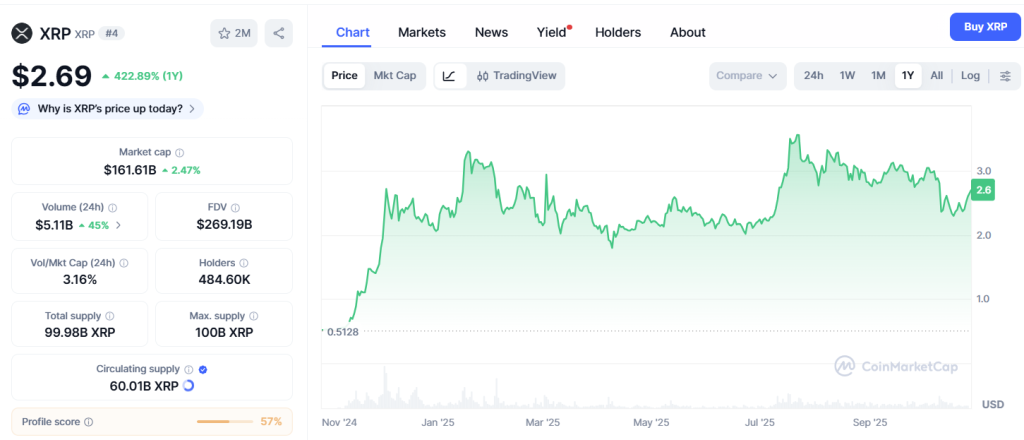The image size is (1024, 440).
Task: Select the 1M time range button
Action: (878, 76)
